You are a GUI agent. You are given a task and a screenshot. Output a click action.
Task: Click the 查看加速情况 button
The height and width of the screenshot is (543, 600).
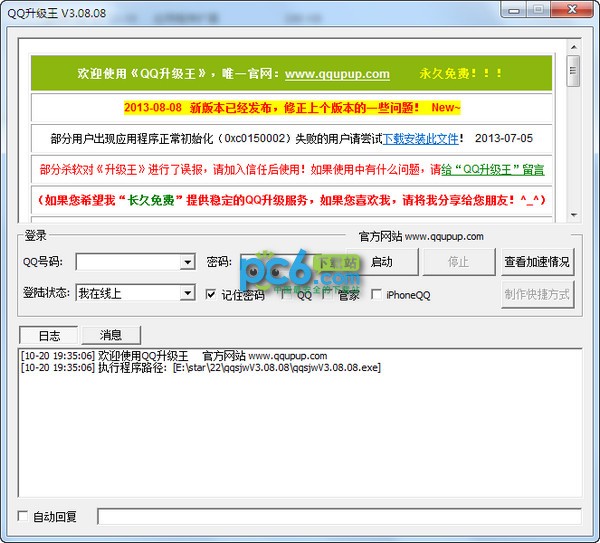(537, 262)
